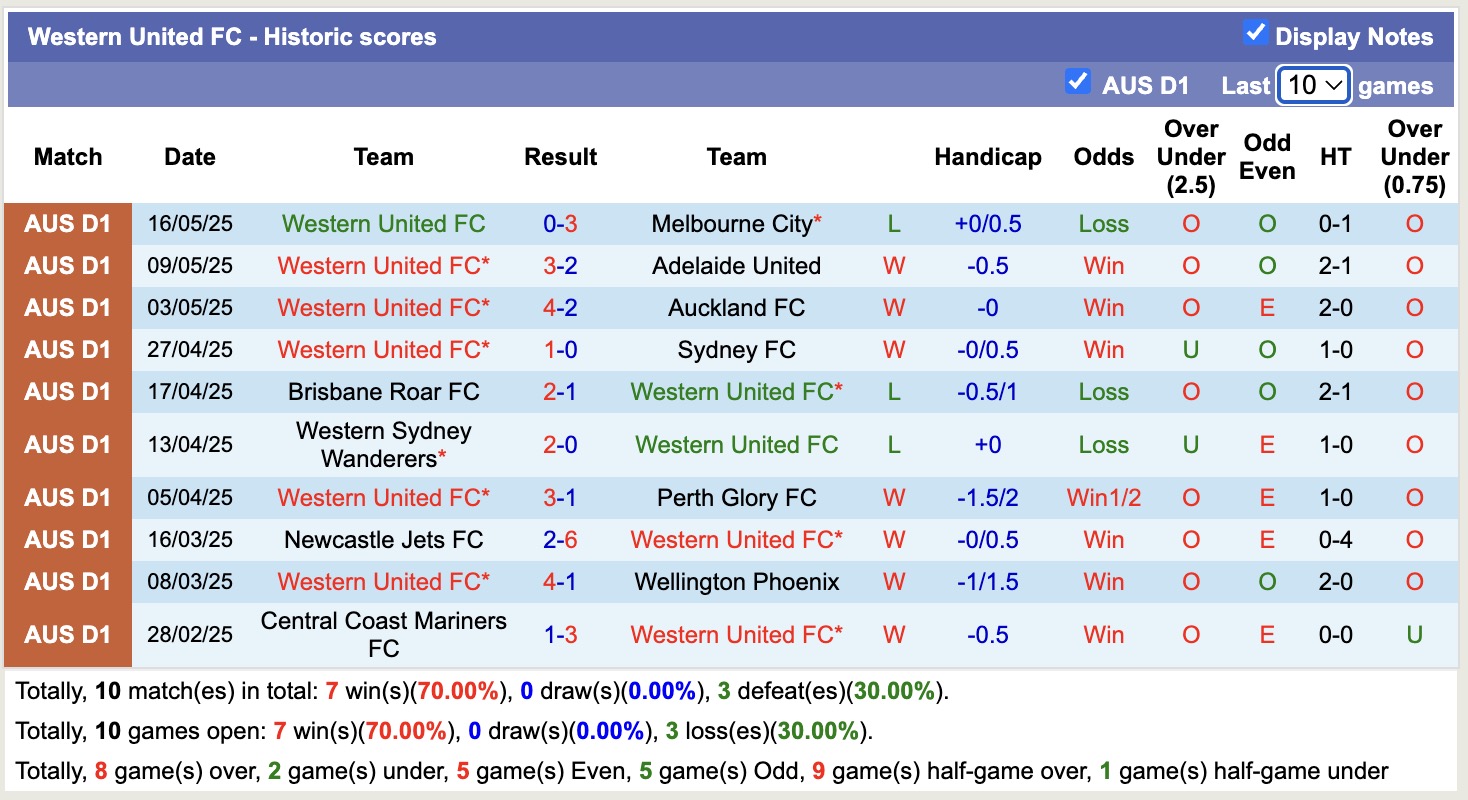Open Wellington Phoenix team page
The image size is (1468, 800).
point(736,582)
